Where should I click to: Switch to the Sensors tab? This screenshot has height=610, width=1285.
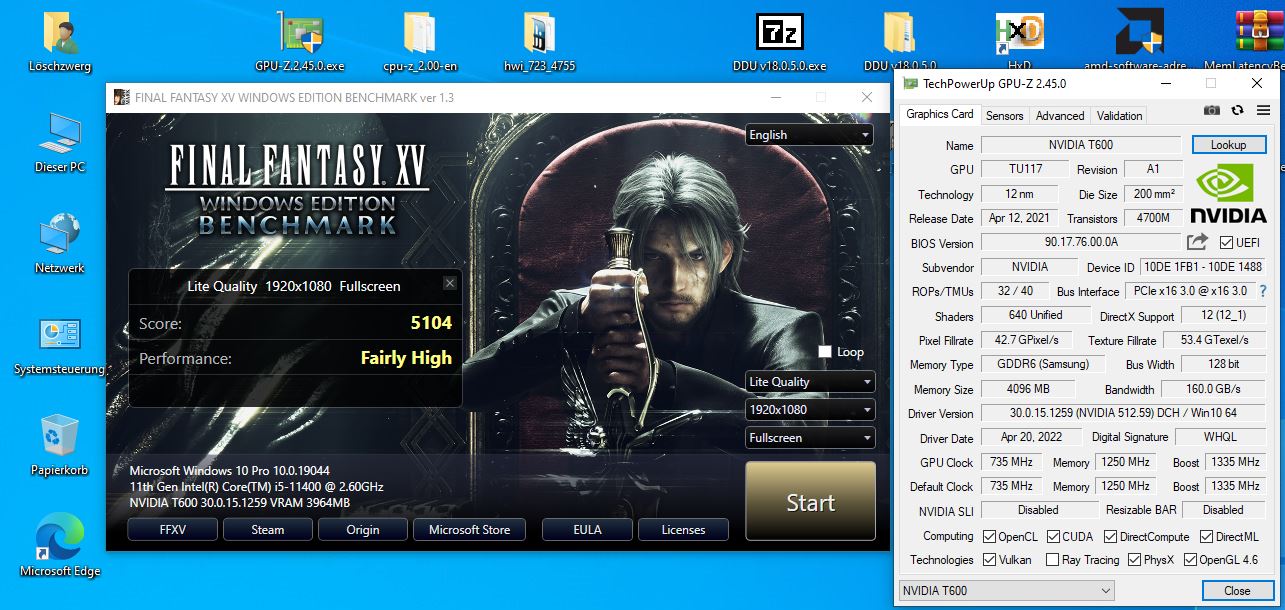(x=1004, y=116)
